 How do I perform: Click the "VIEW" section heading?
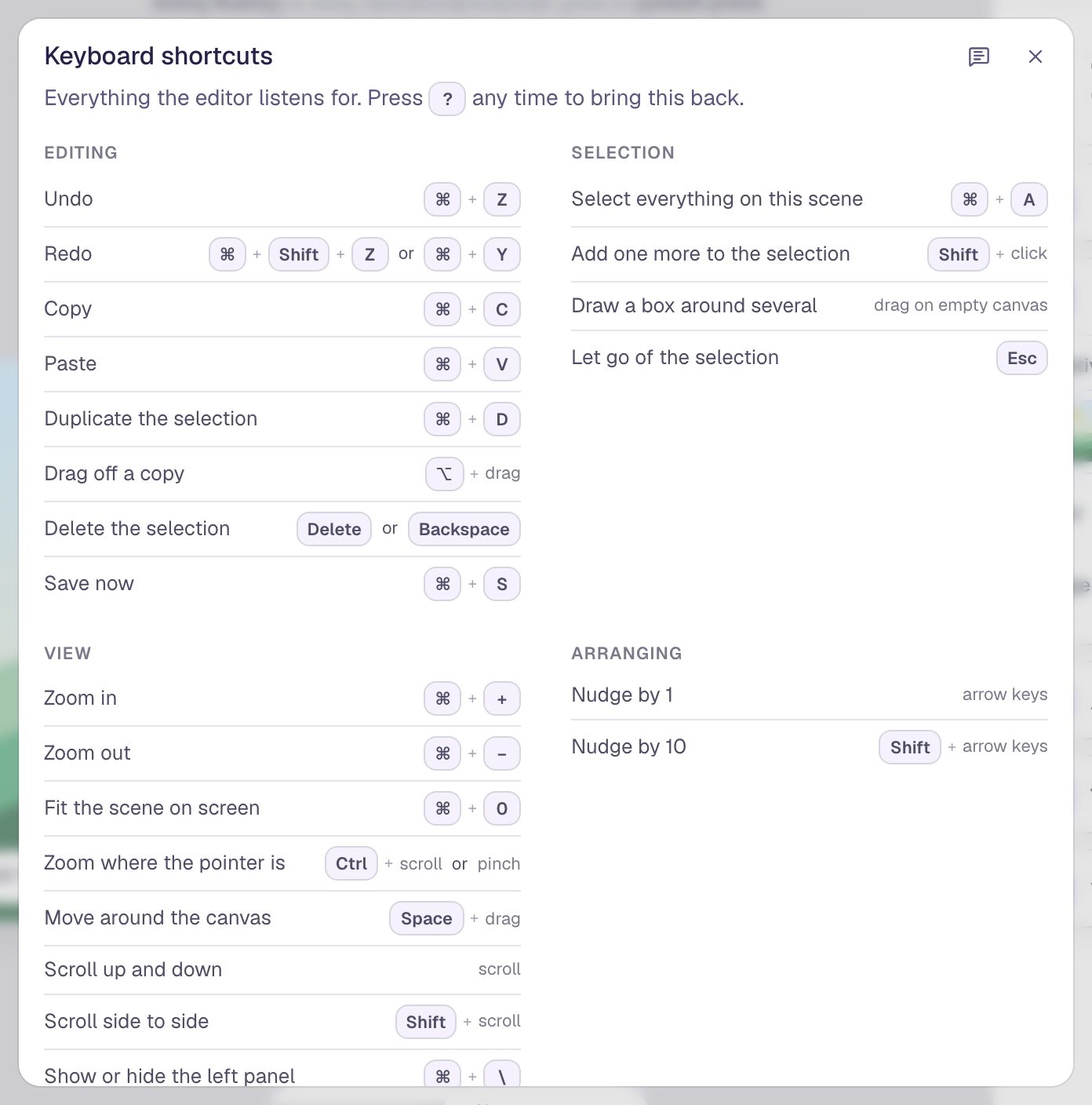coord(67,653)
